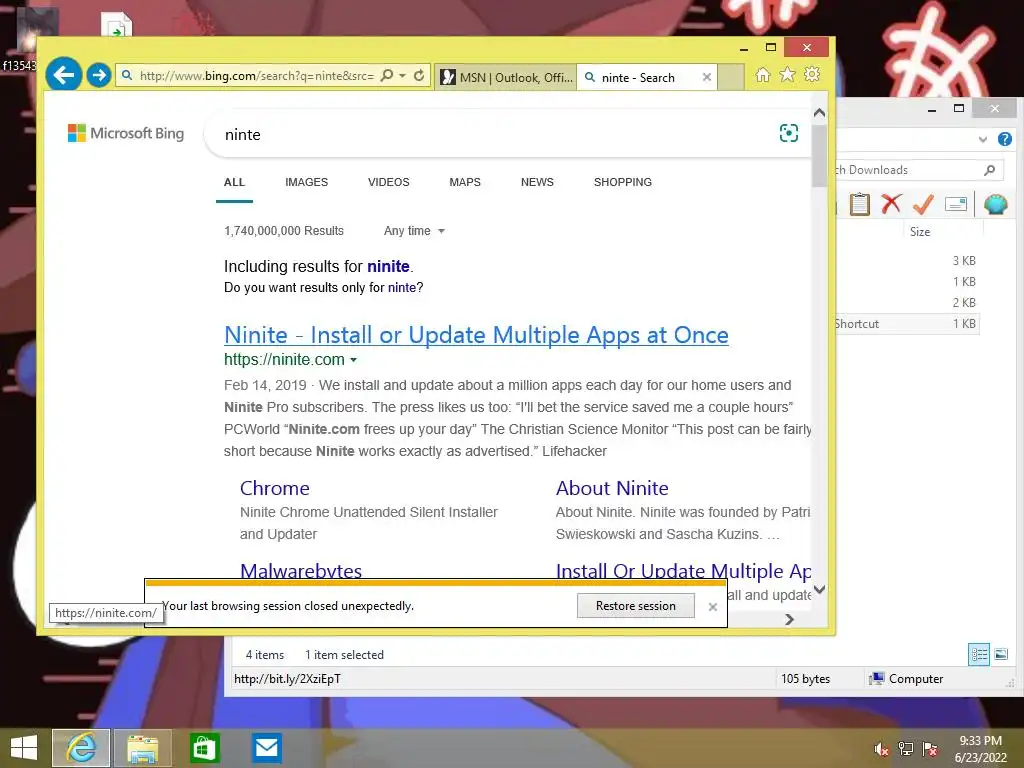Image resolution: width=1024 pixels, height=768 pixels.
Task: Click the address bar search magnifier
Action: pos(387,75)
